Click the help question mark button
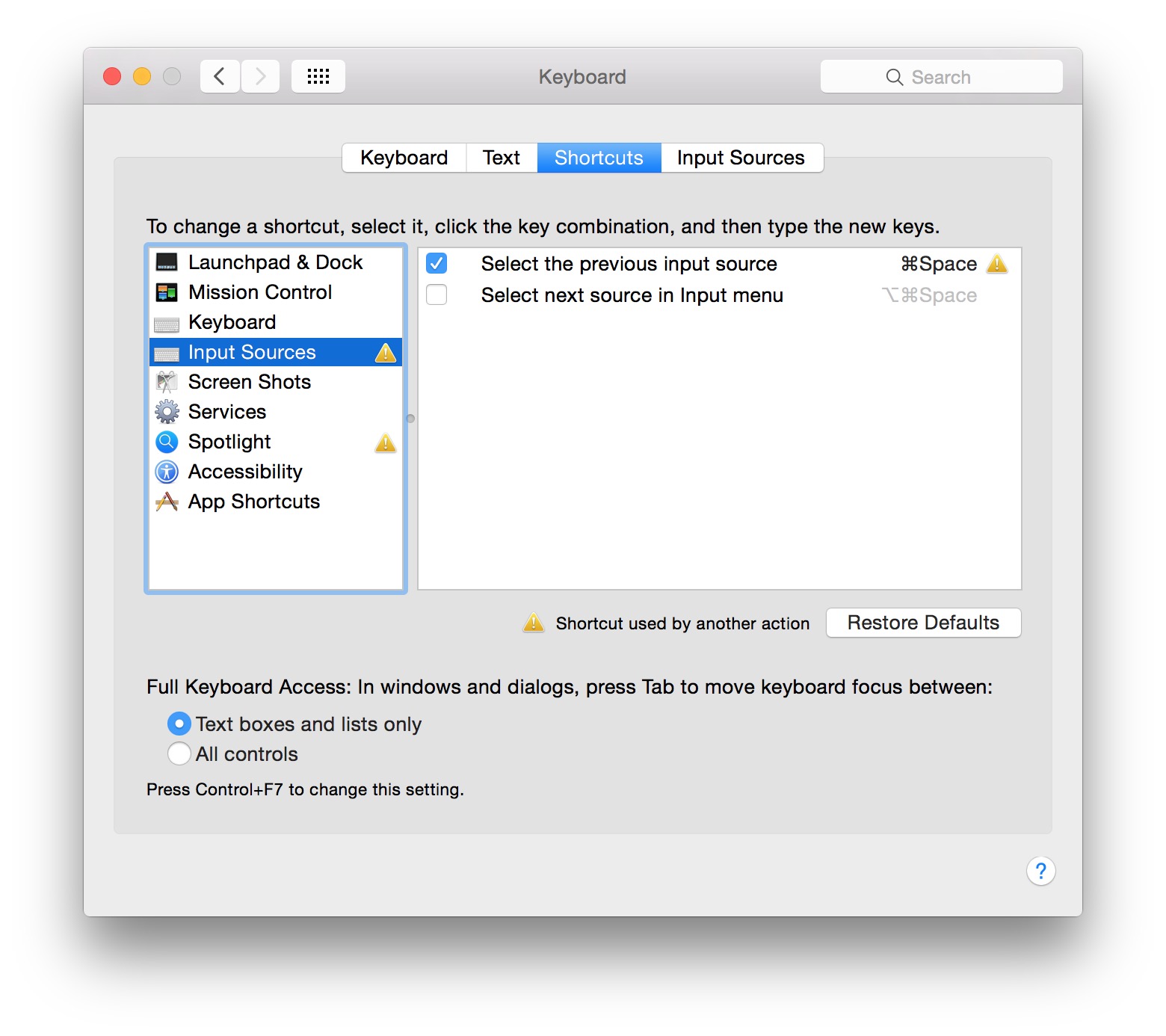The width and height of the screenshot is (1166, 1036). [x=1040, y=871]
